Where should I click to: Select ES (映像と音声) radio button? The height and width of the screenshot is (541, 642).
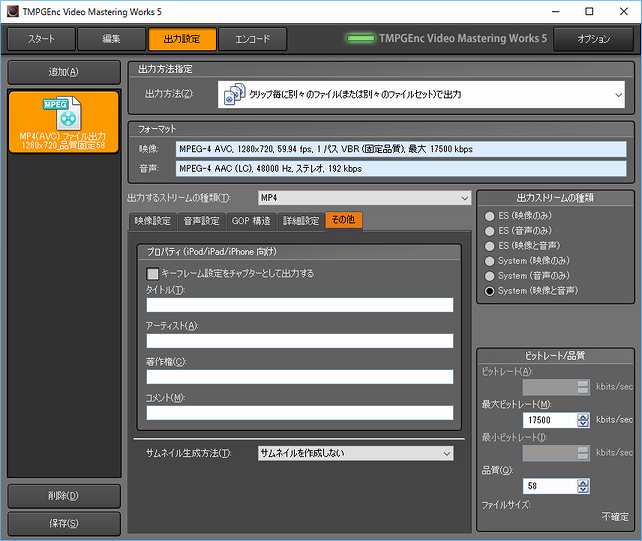(x=489, y=246)
